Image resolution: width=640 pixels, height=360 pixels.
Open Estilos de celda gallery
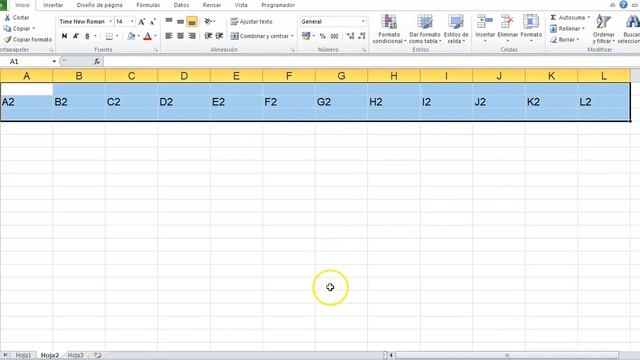tap(456, 29)
